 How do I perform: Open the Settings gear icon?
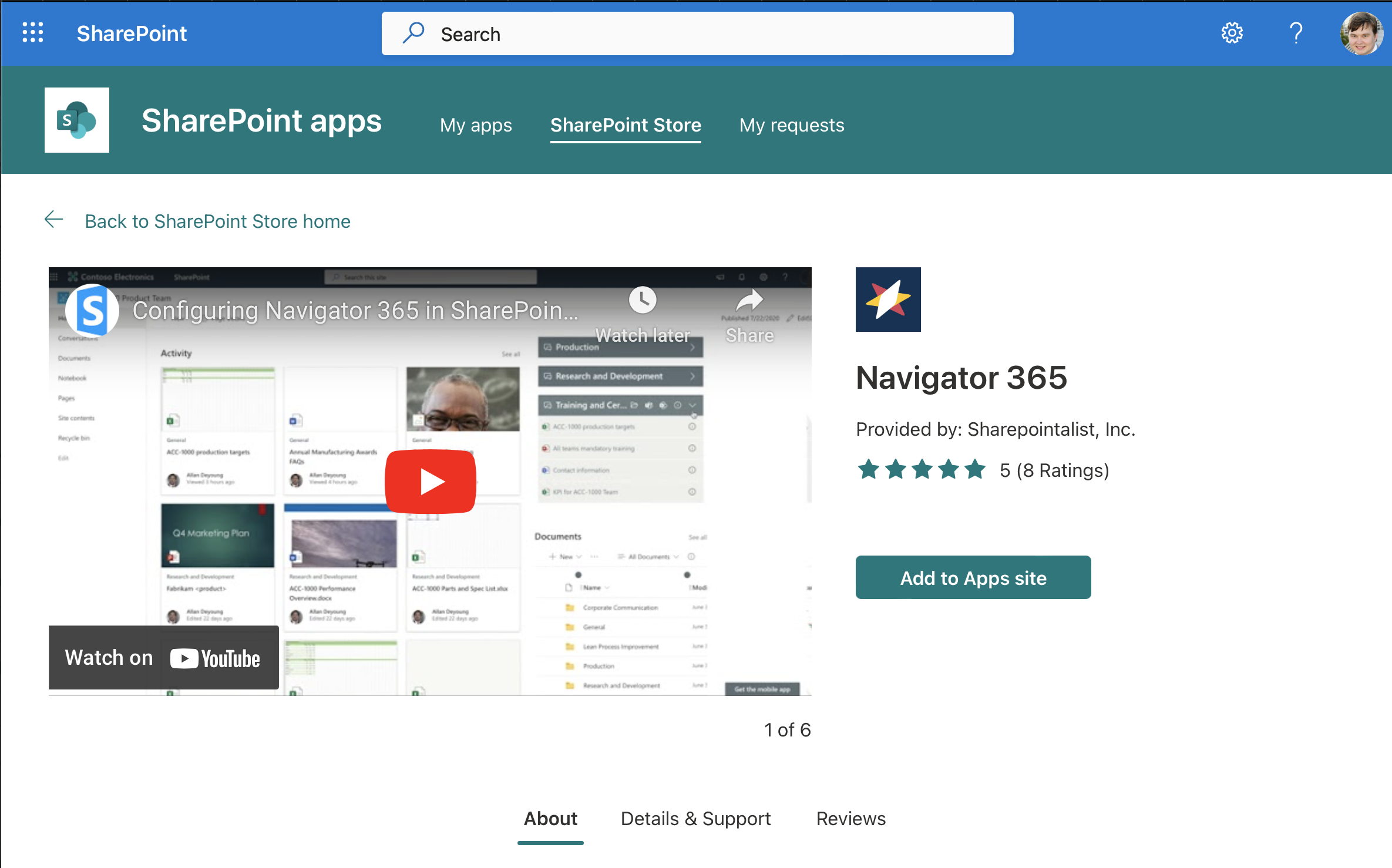click(1232, 33)
